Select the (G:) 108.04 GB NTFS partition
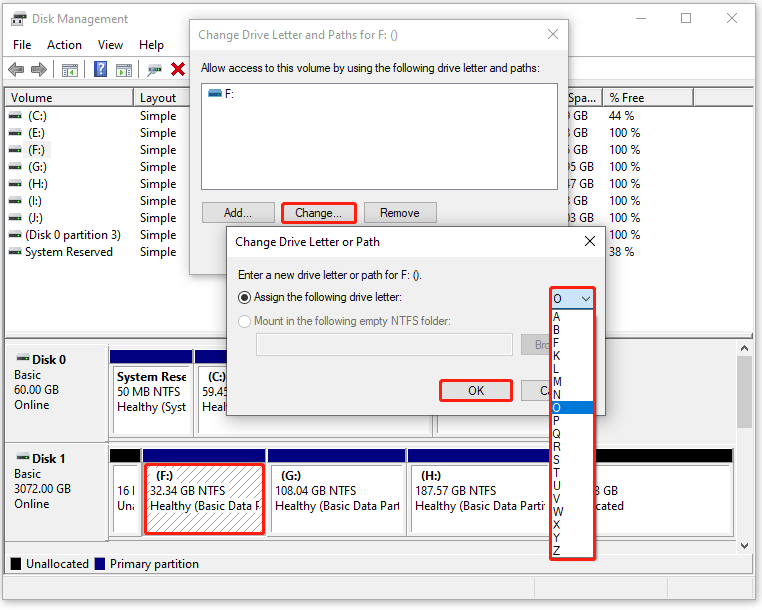The width and height of the screenshot is (762, 610). (337, 499)
